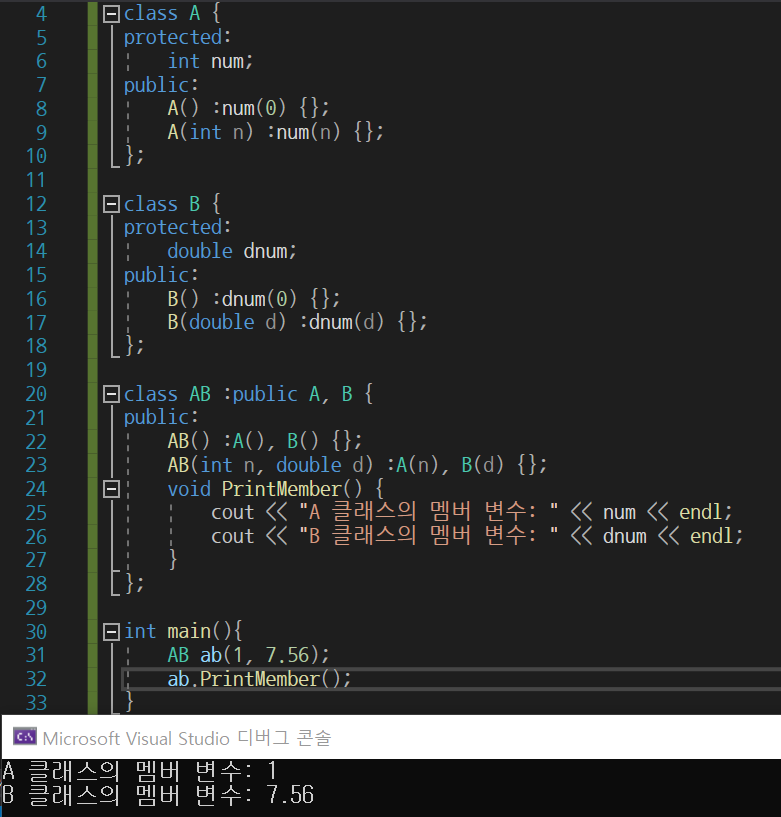The height and width of the screenshot is (817, 781).
Task: Click line number 24 in gutter
Action: [x=36, y=489]
